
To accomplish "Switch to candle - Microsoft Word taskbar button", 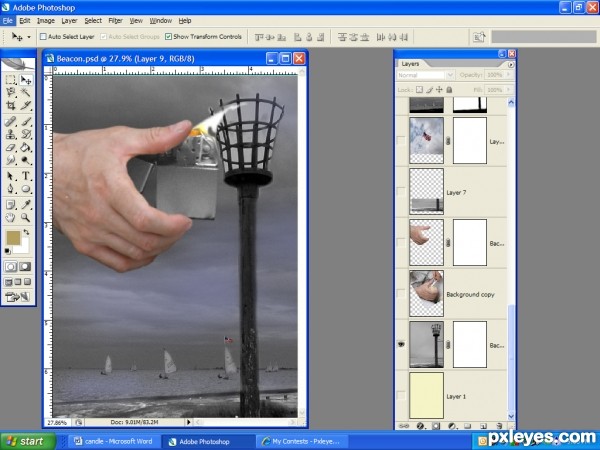I will [113, 441].
